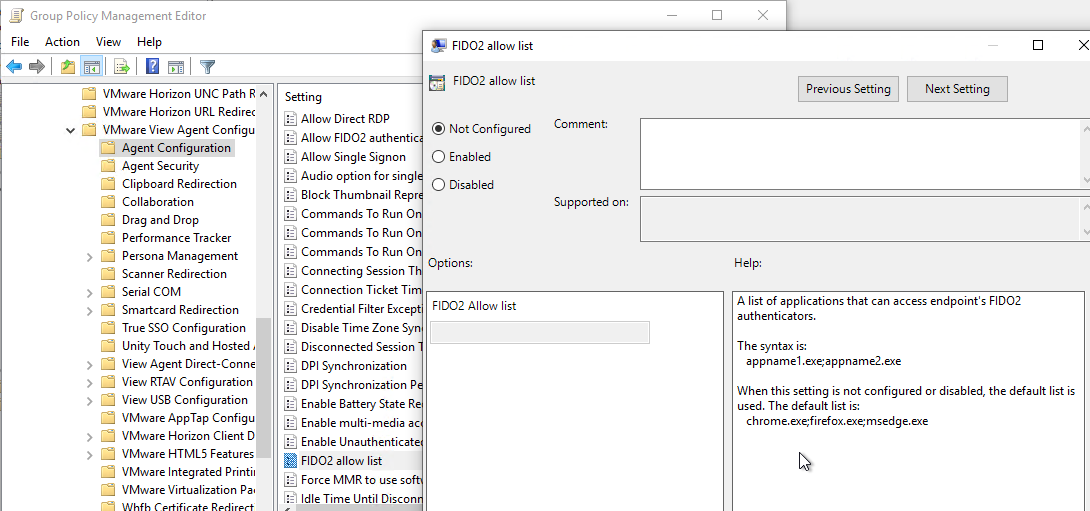Click the Allow Single Signon policy icon
Image resolution: width=1090 pixels, height=511 pixels.
pos(291,157)
